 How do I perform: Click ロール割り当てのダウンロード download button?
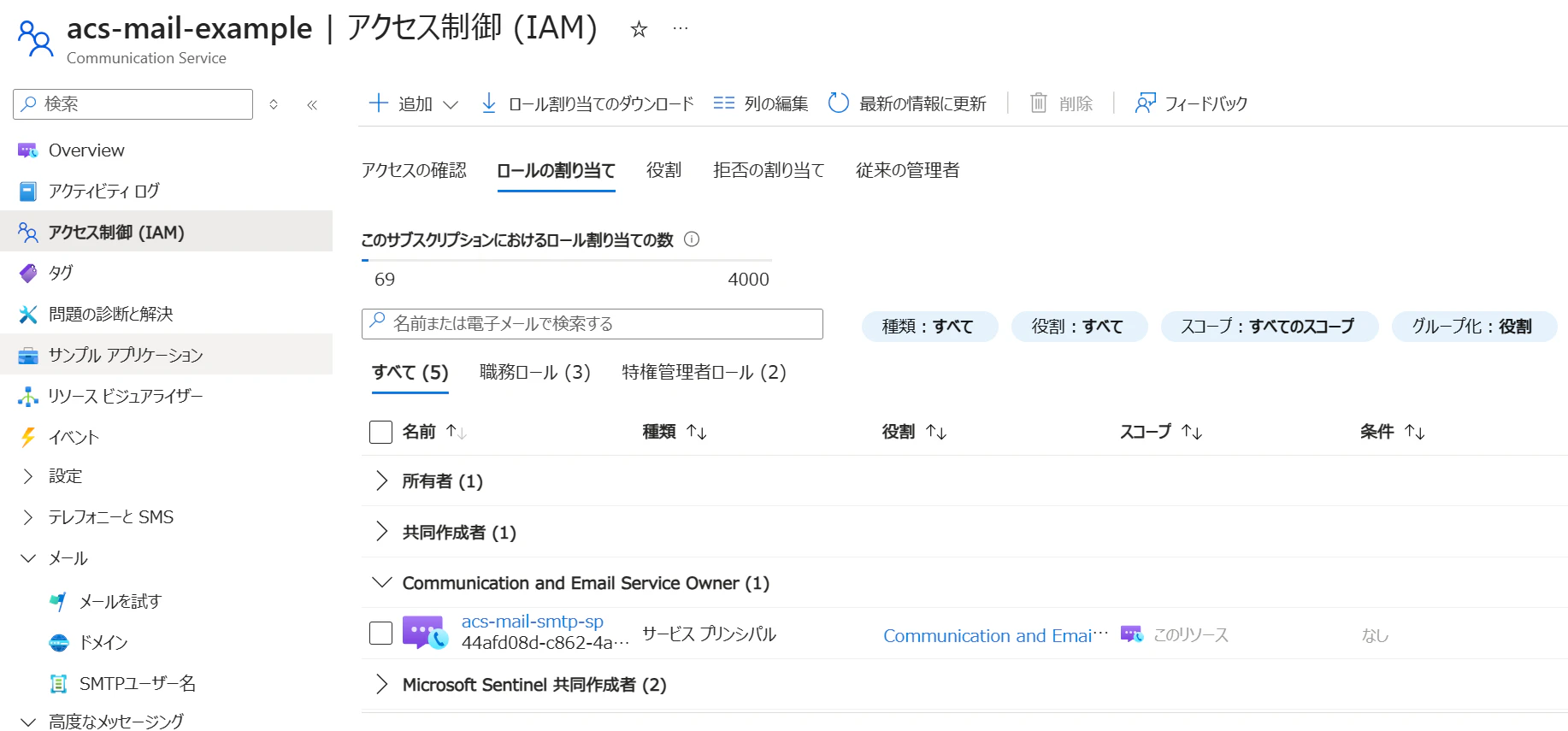point(587,103)
